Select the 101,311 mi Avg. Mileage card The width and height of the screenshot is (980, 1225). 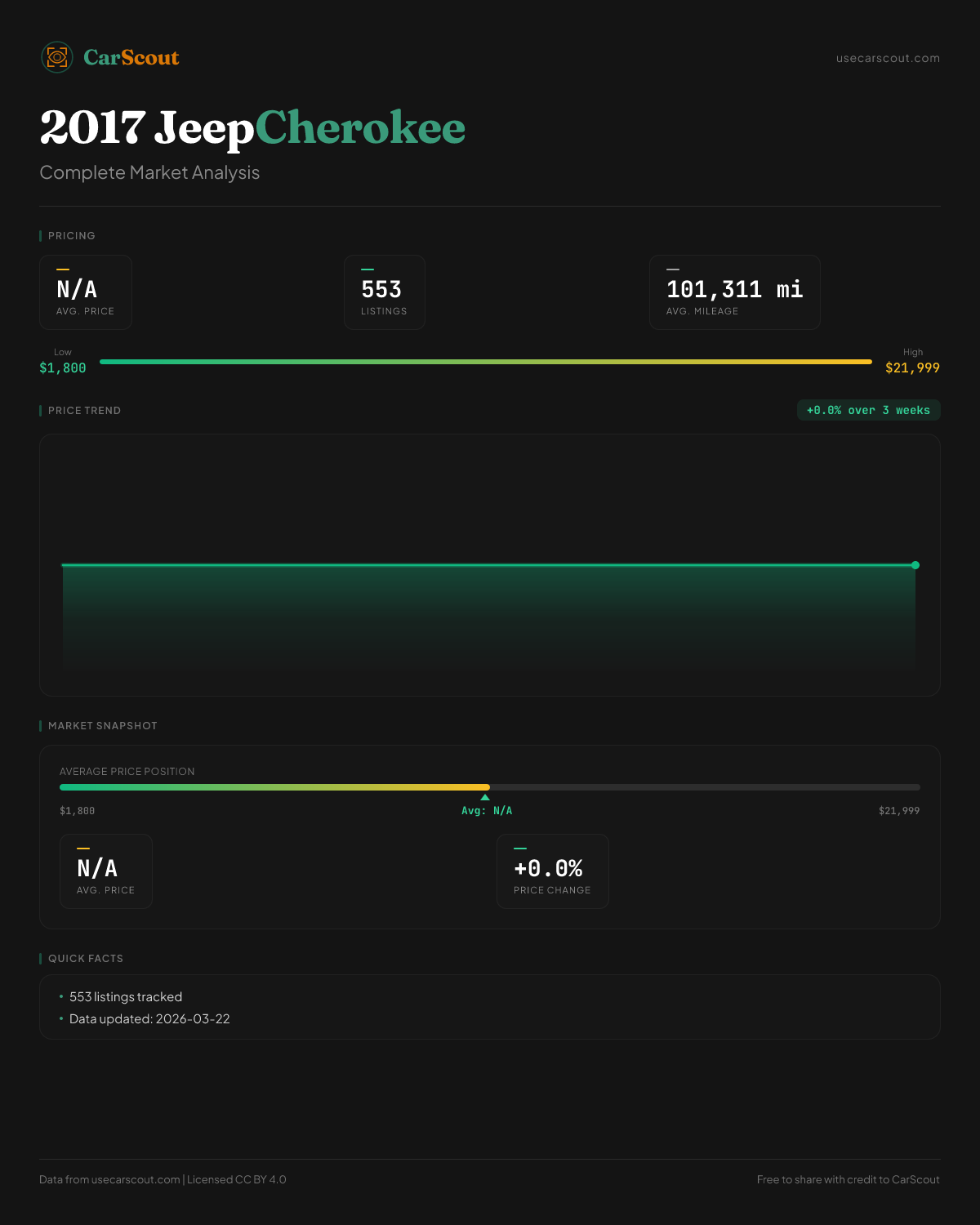[x=734, y=292]
